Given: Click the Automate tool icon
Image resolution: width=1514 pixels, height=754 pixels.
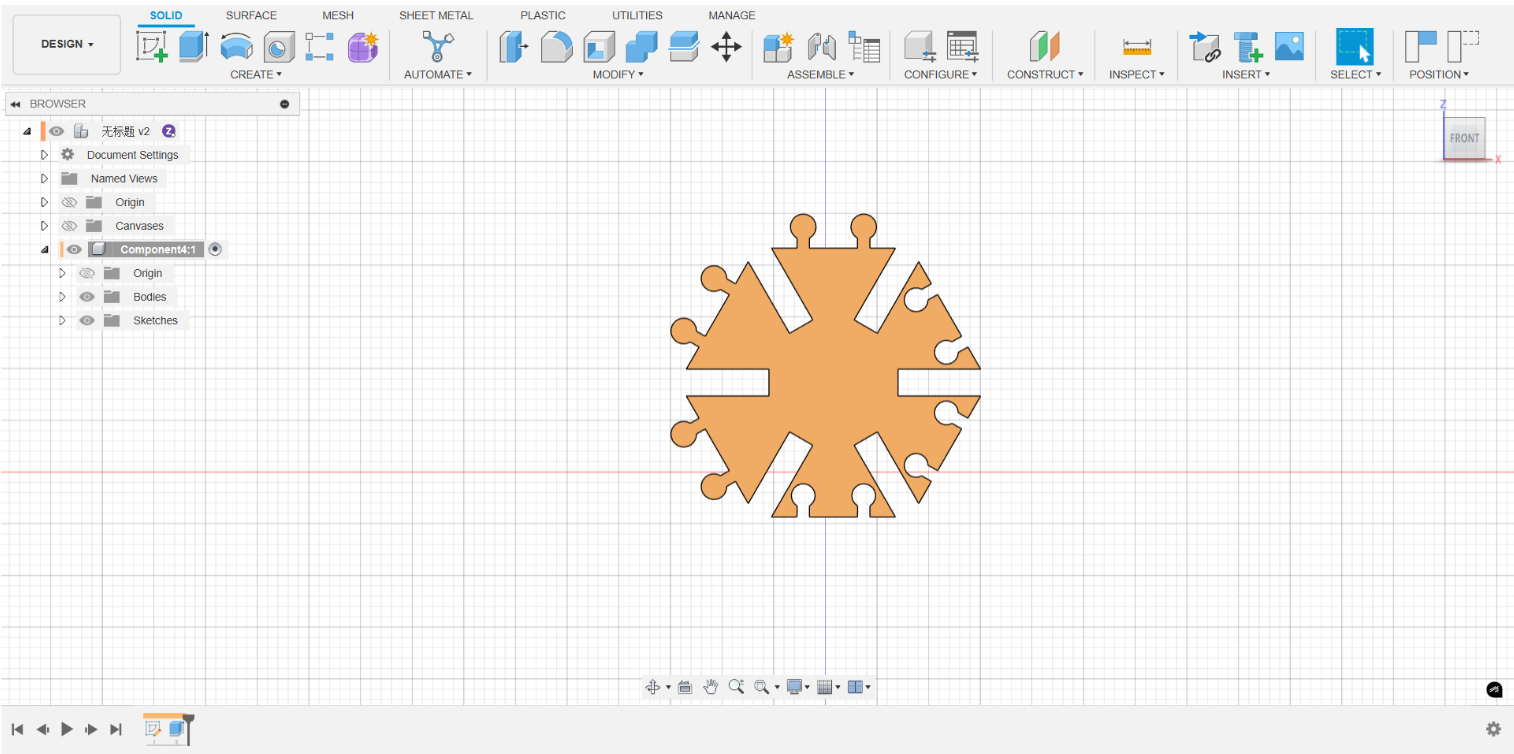Looking at the screenshot, I should 437,46.
